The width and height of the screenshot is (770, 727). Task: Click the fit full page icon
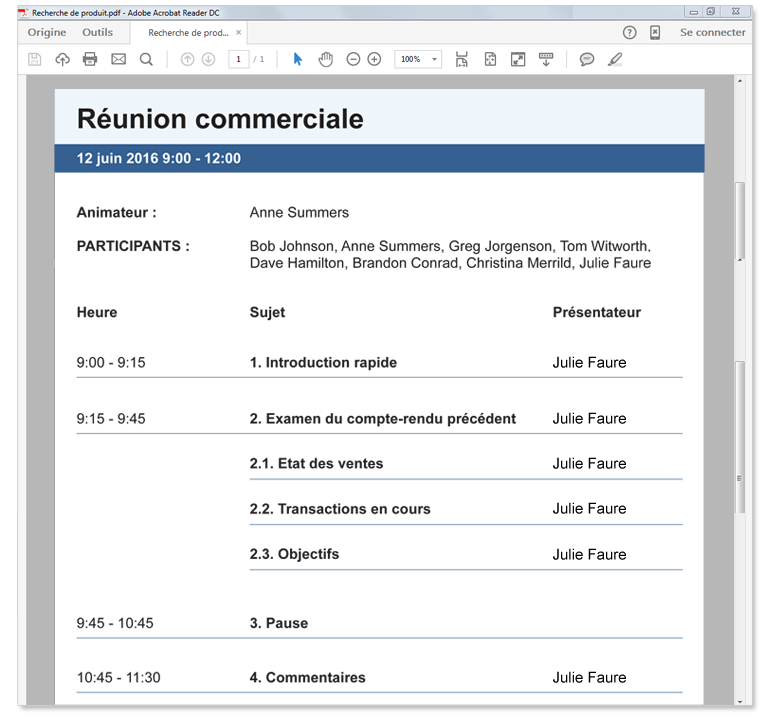click(490, 59)
